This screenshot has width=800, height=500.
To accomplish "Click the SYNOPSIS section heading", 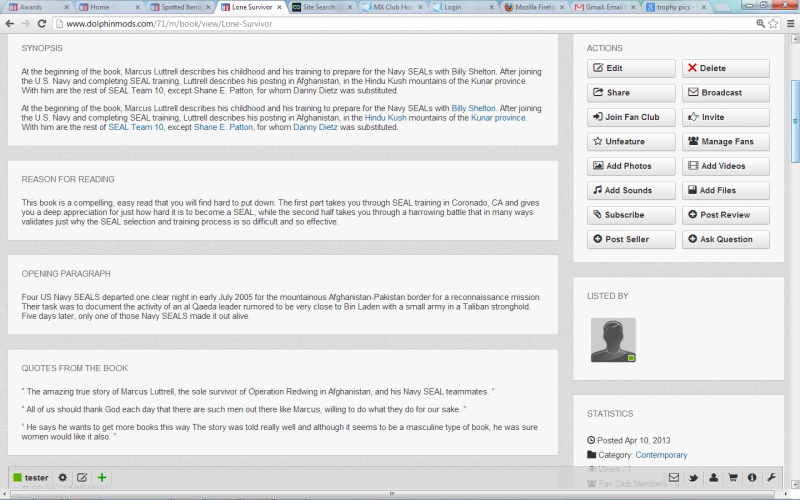I will [x=42, y=48].
